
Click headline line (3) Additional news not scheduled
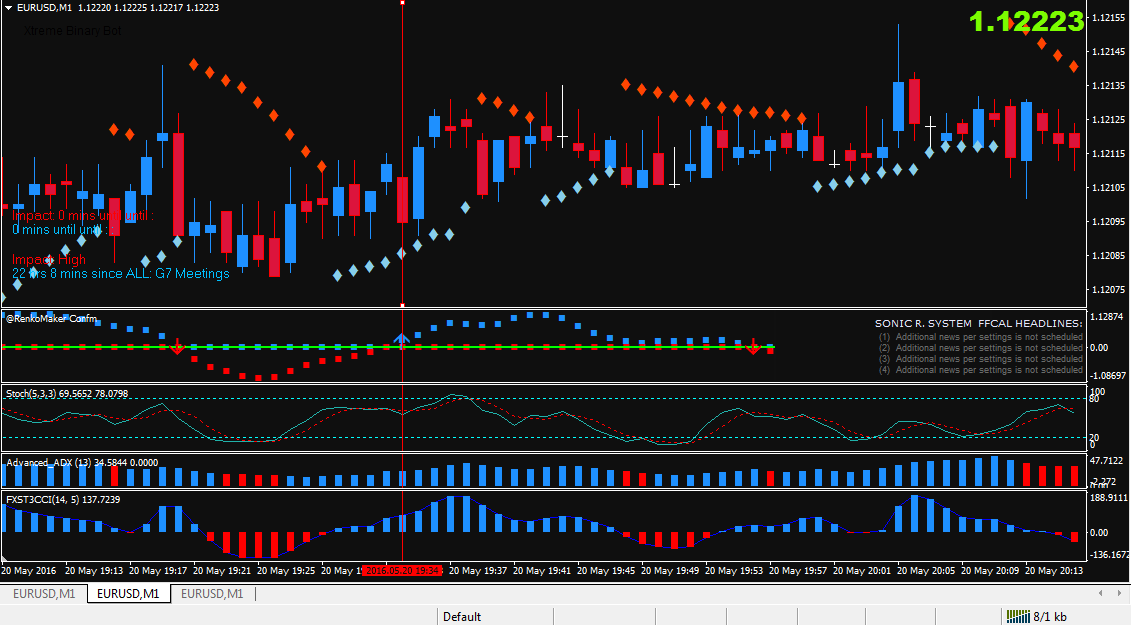(981, 359)
